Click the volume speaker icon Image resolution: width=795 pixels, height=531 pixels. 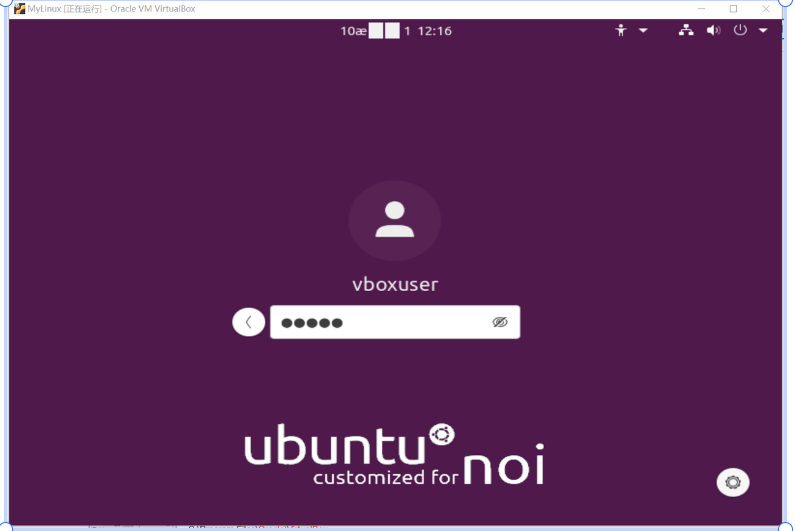(x=713, y=30)
